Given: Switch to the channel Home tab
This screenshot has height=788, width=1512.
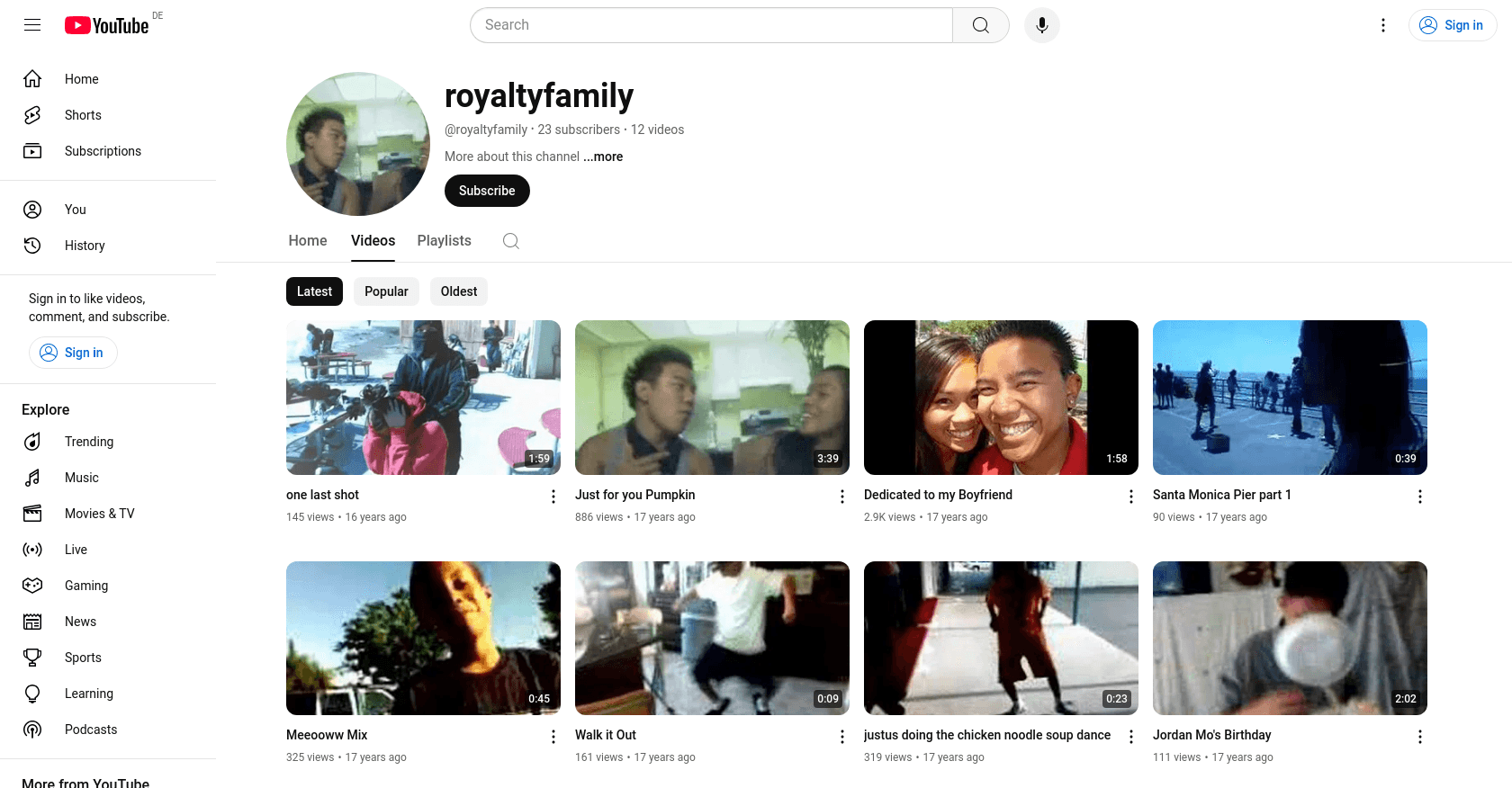Looking at the screenshot, I should pyautogui.click(x=307, y=241).
